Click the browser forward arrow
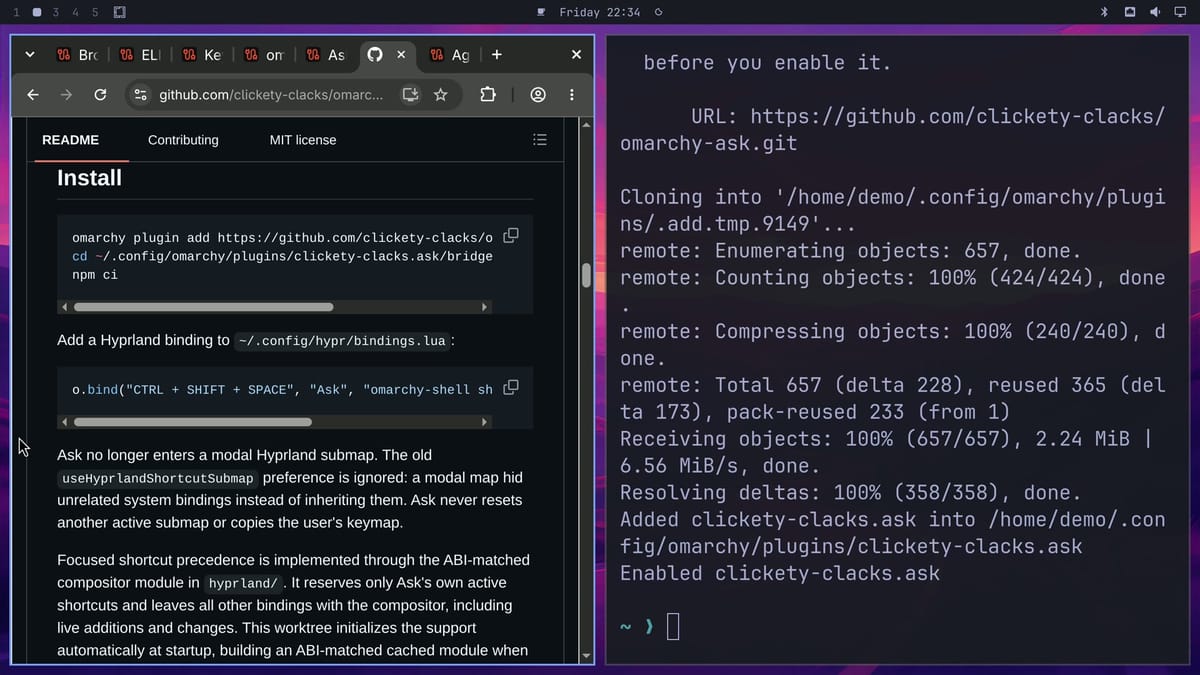Screen dimensions: 1200x675 click(66, 95)
